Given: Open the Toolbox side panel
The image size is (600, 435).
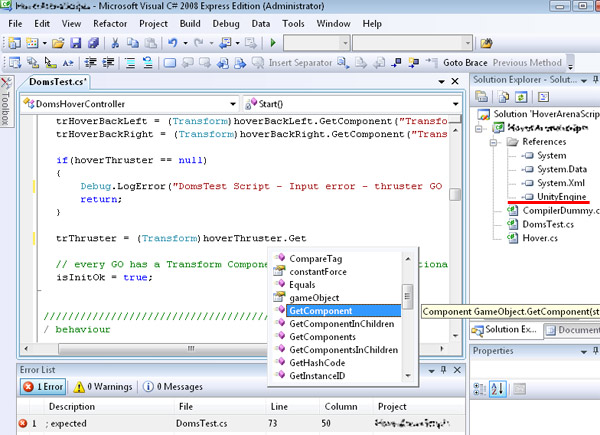Looking at the screenshot, I should (x=6, y=101).
